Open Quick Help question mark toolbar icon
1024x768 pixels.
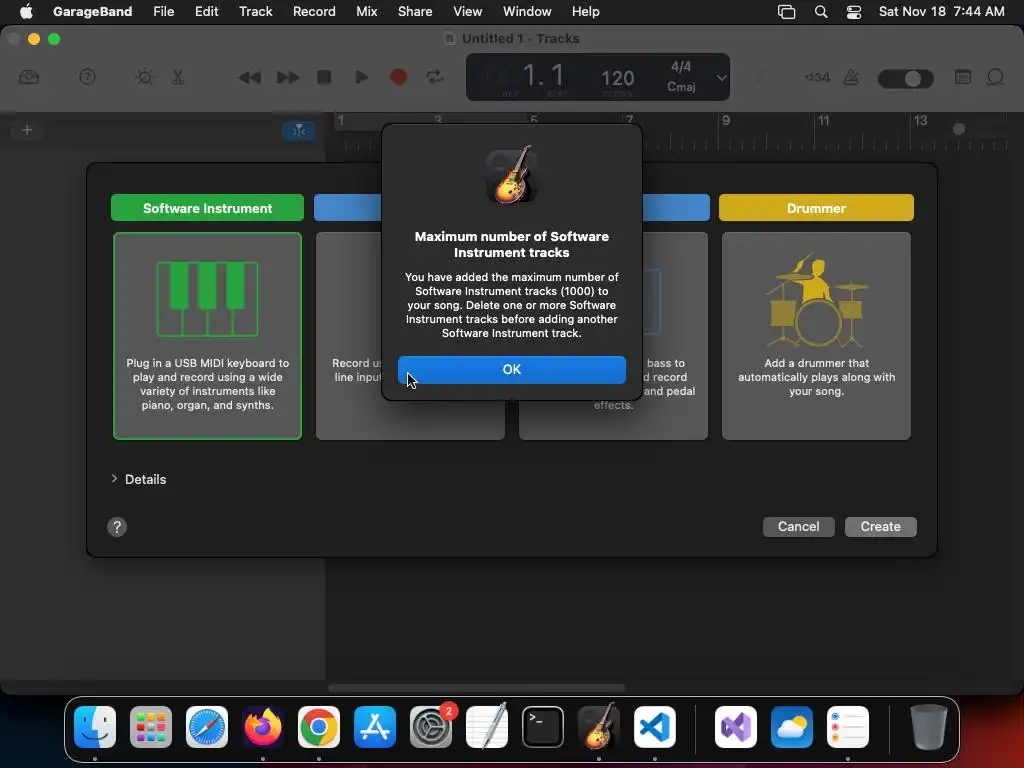tap(88, 77)
